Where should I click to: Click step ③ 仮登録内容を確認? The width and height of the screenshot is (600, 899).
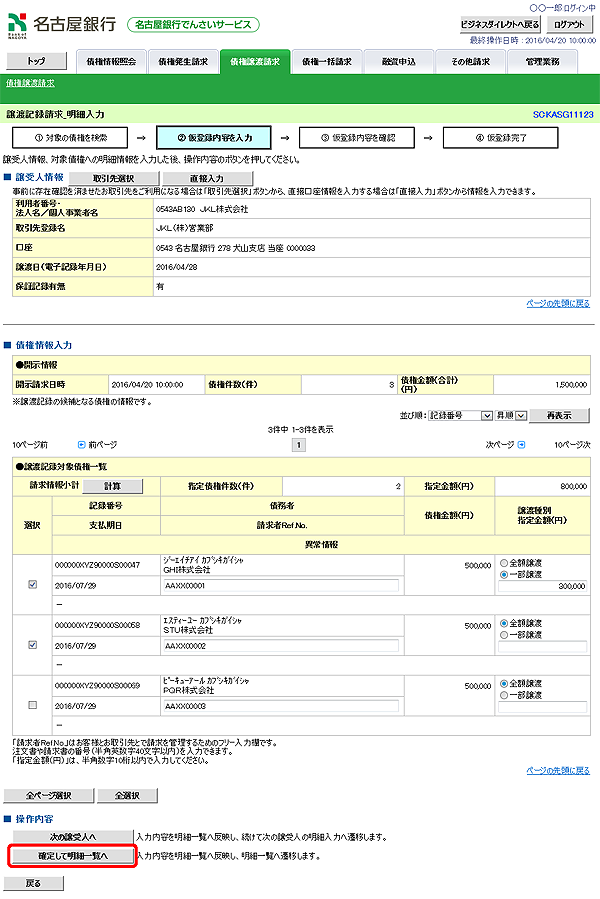click(357, 138)
